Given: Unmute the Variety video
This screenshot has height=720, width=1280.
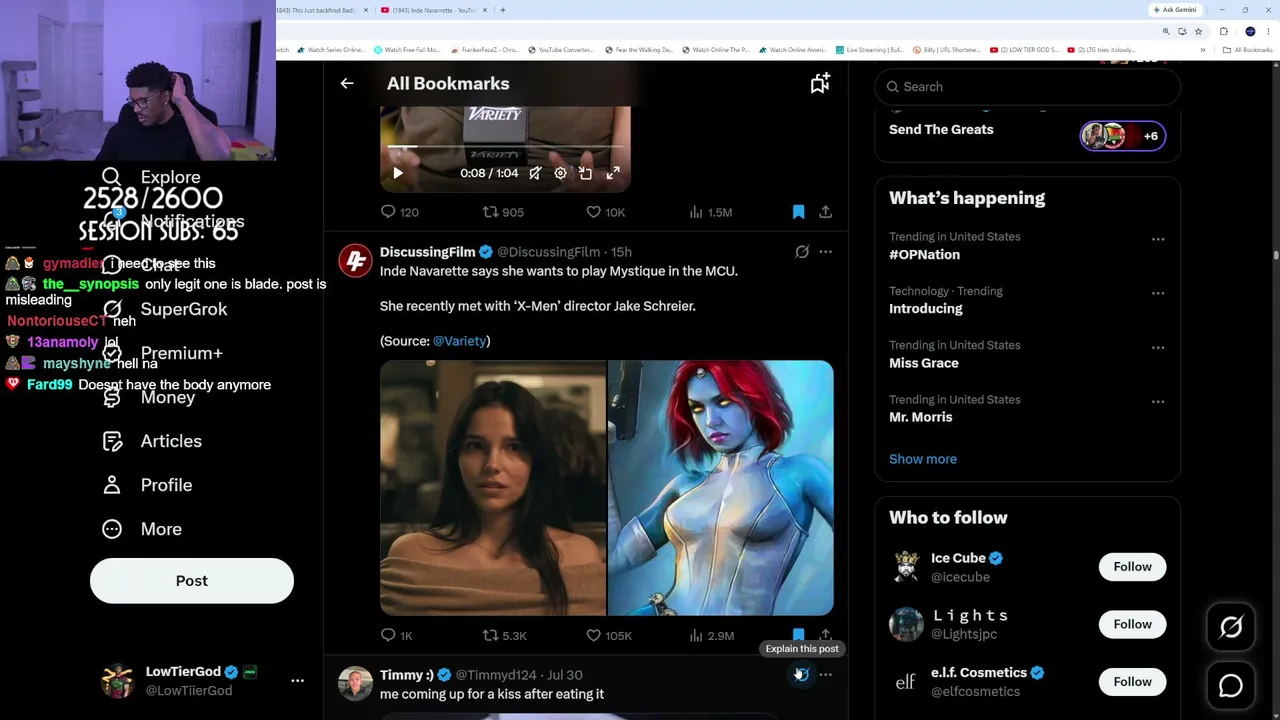Looking at the screenshot, I should tap(535, 173).
